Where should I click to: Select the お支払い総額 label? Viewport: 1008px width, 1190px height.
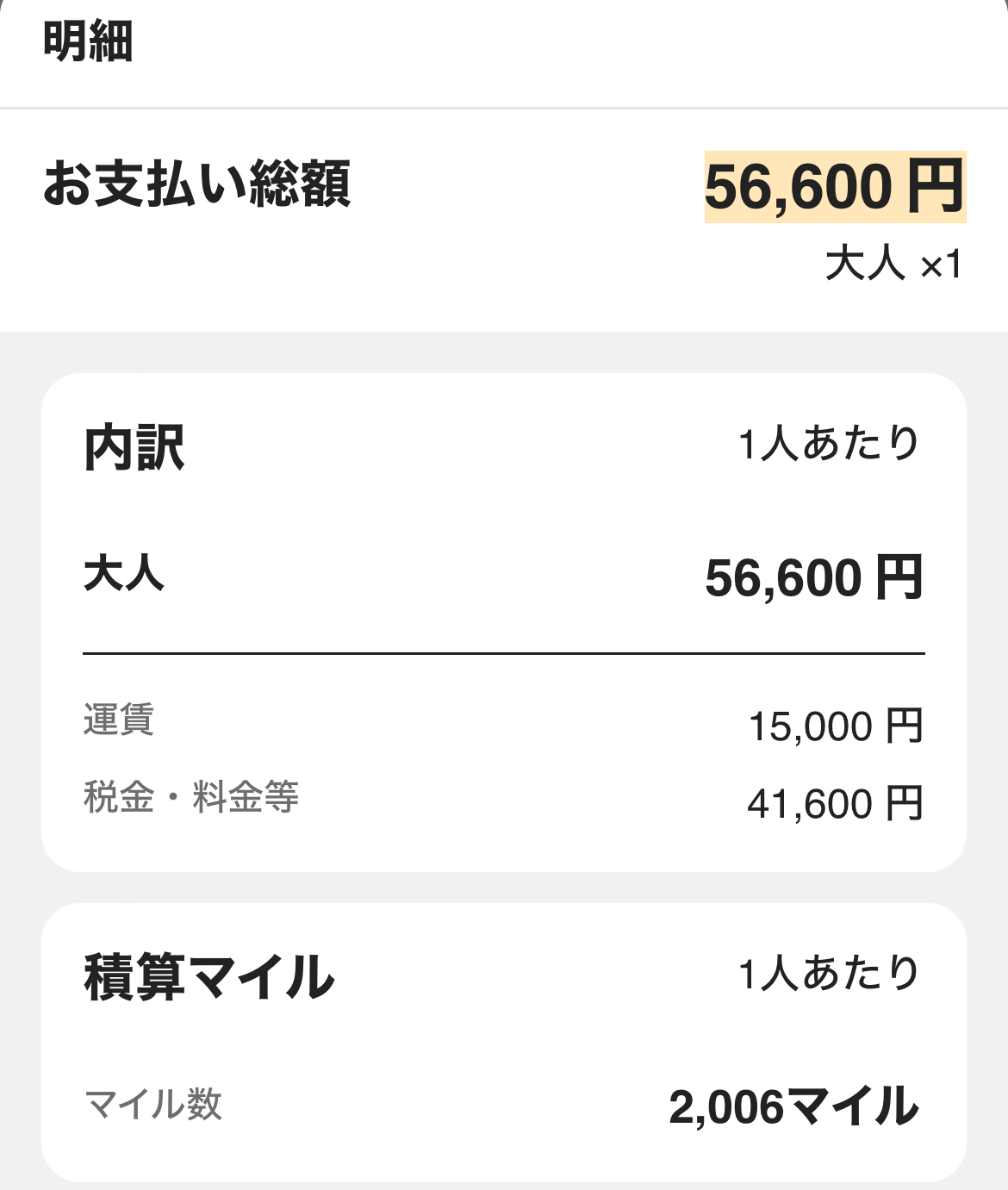(x=197, y=184)
